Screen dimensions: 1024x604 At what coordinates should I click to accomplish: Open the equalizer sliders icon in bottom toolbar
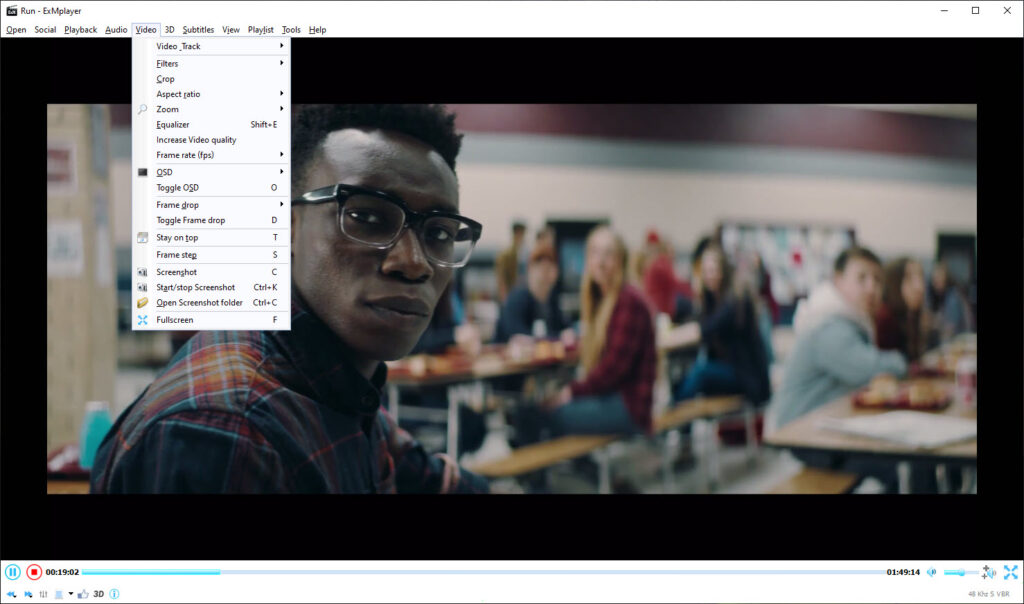pos(43,594)
